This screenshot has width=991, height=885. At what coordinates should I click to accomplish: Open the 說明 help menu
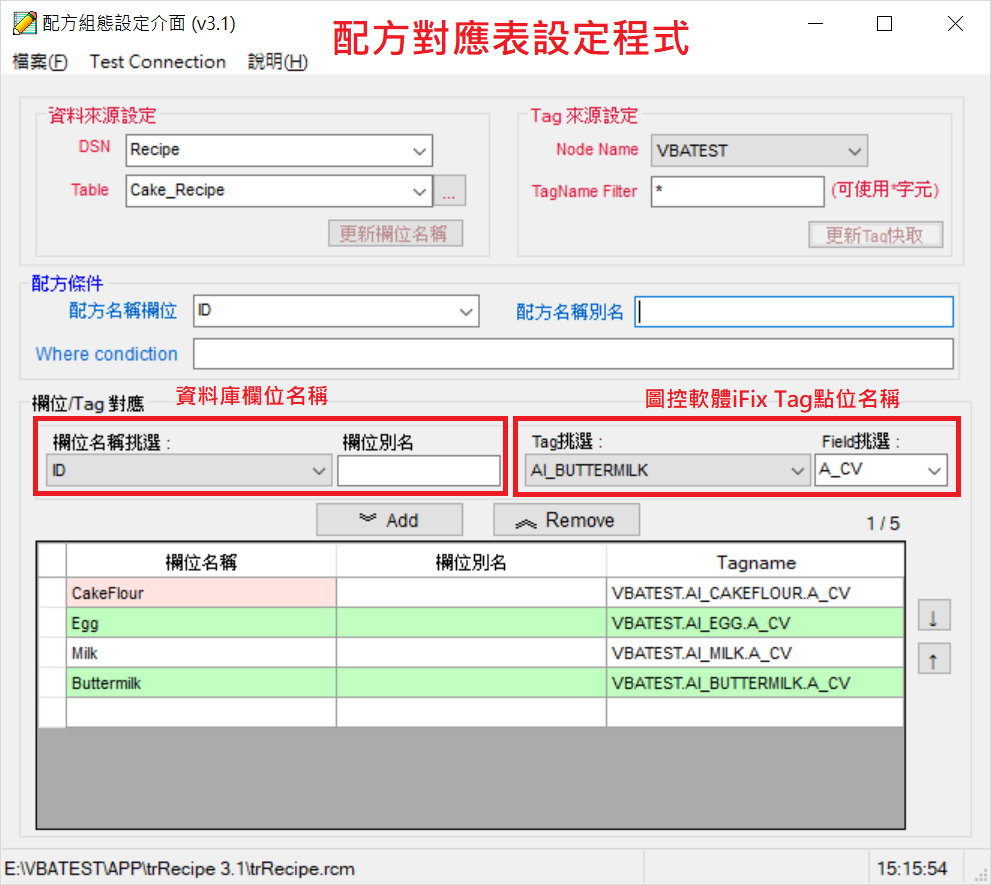tap(277, 62)
